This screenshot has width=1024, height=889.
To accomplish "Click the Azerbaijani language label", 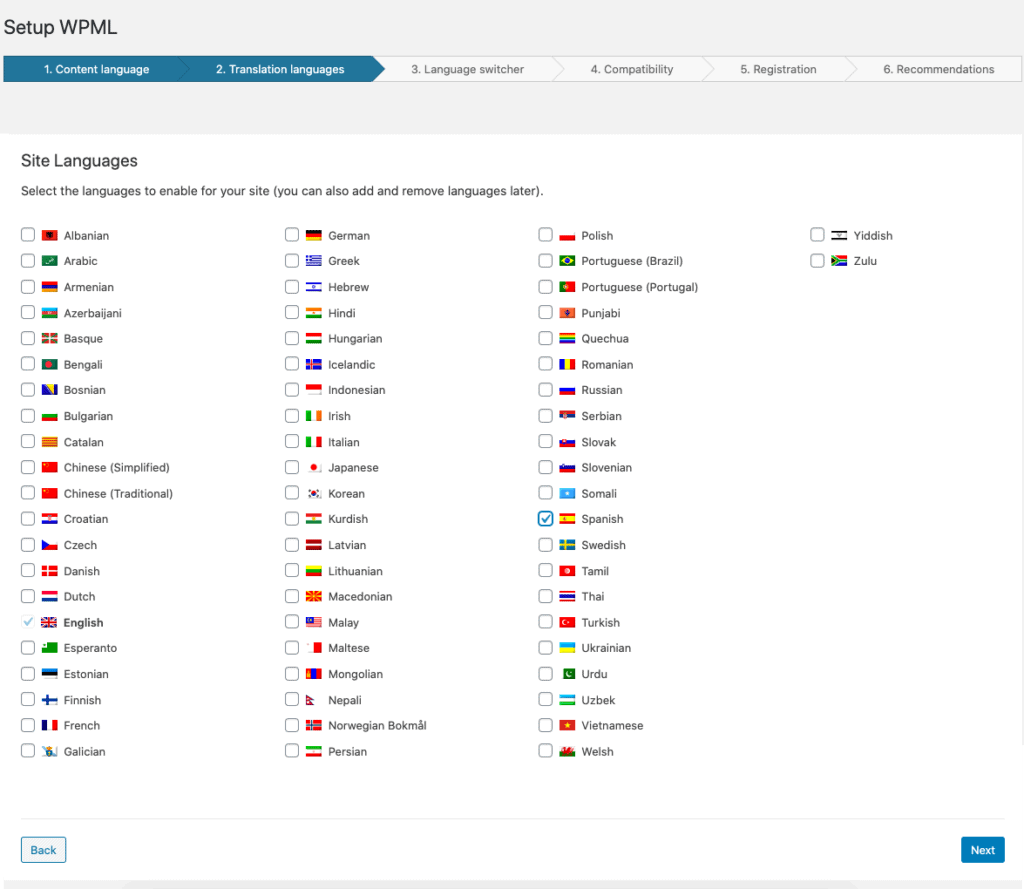I will point(93,313).
